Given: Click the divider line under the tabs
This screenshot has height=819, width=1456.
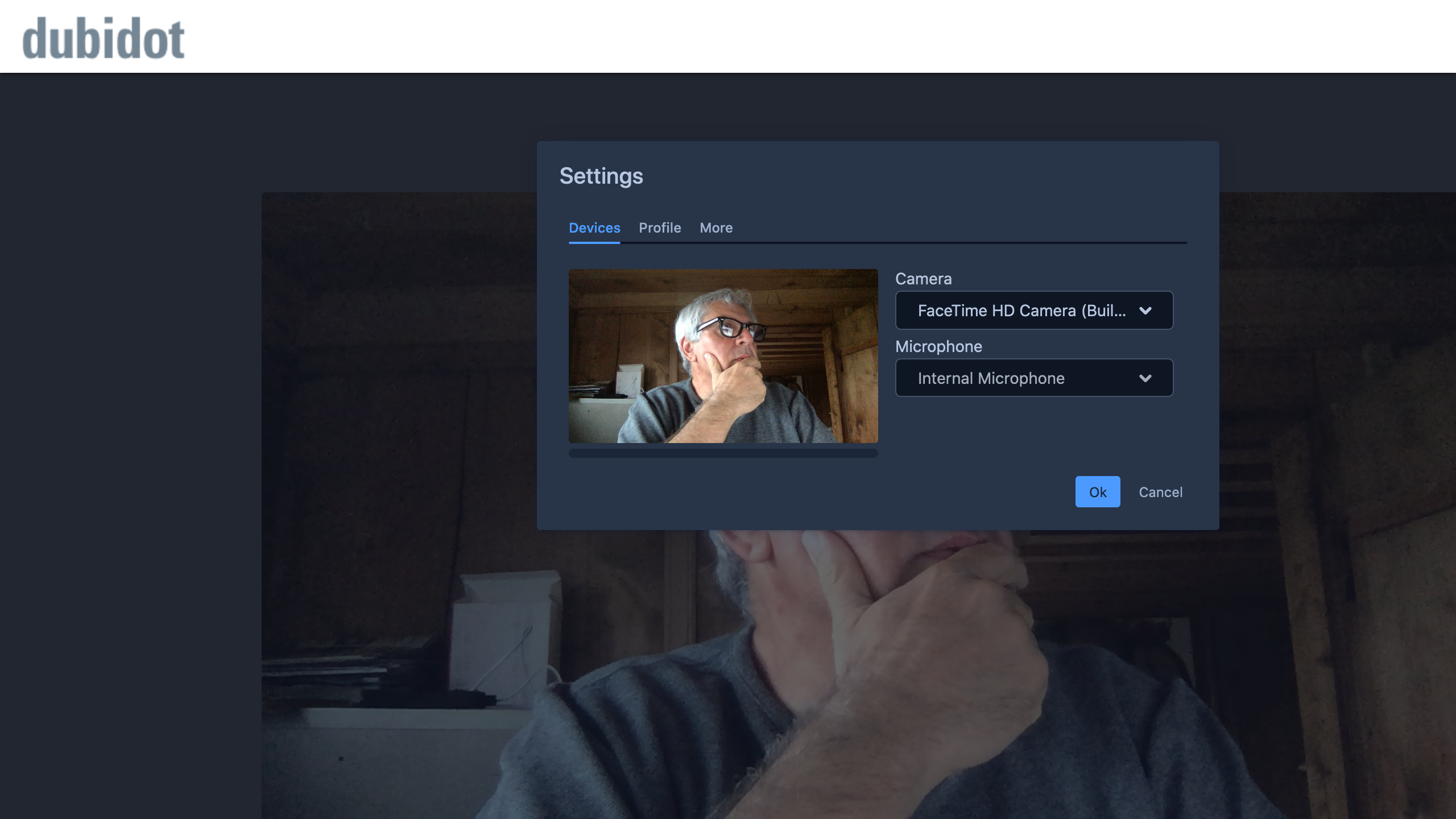Looking at the screenshot, I should (910, 243).
